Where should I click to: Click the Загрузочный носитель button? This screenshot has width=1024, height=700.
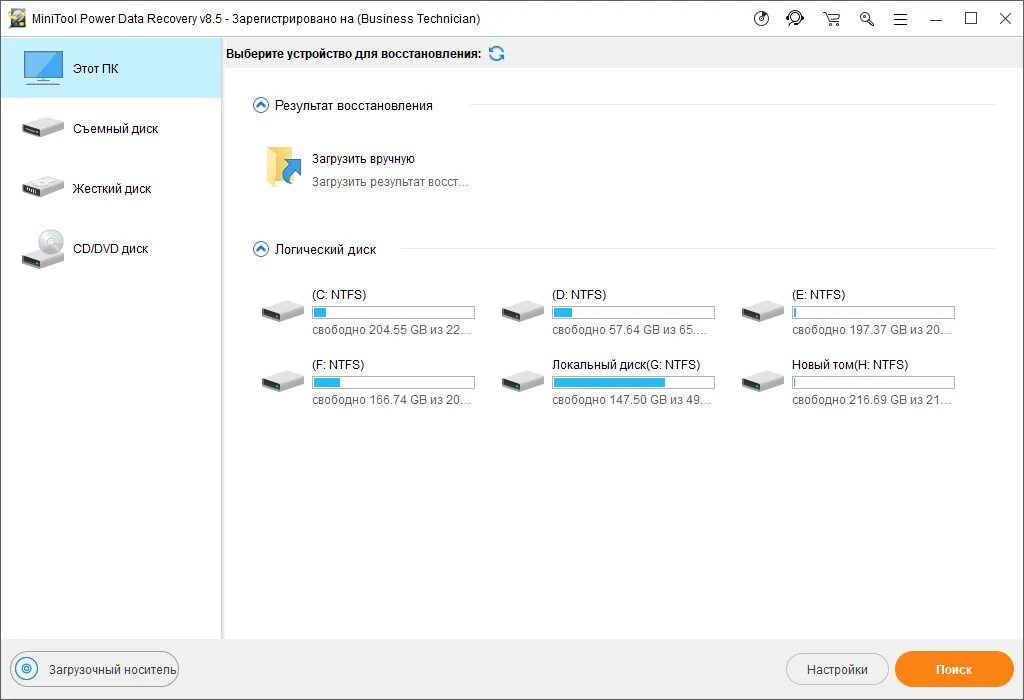pos(95,669)
